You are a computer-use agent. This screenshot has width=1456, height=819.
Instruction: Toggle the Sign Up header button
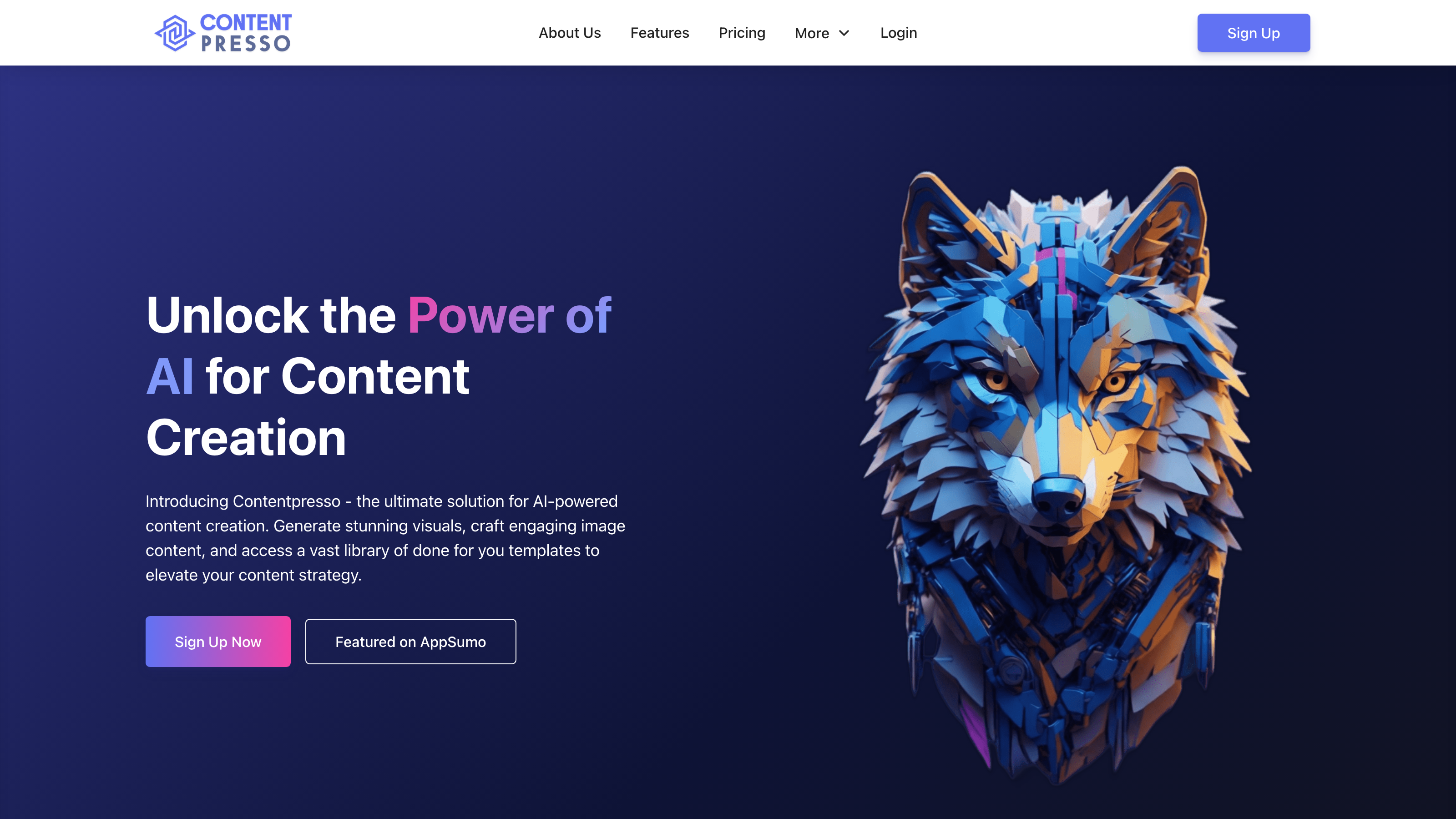coord(1253,32)
